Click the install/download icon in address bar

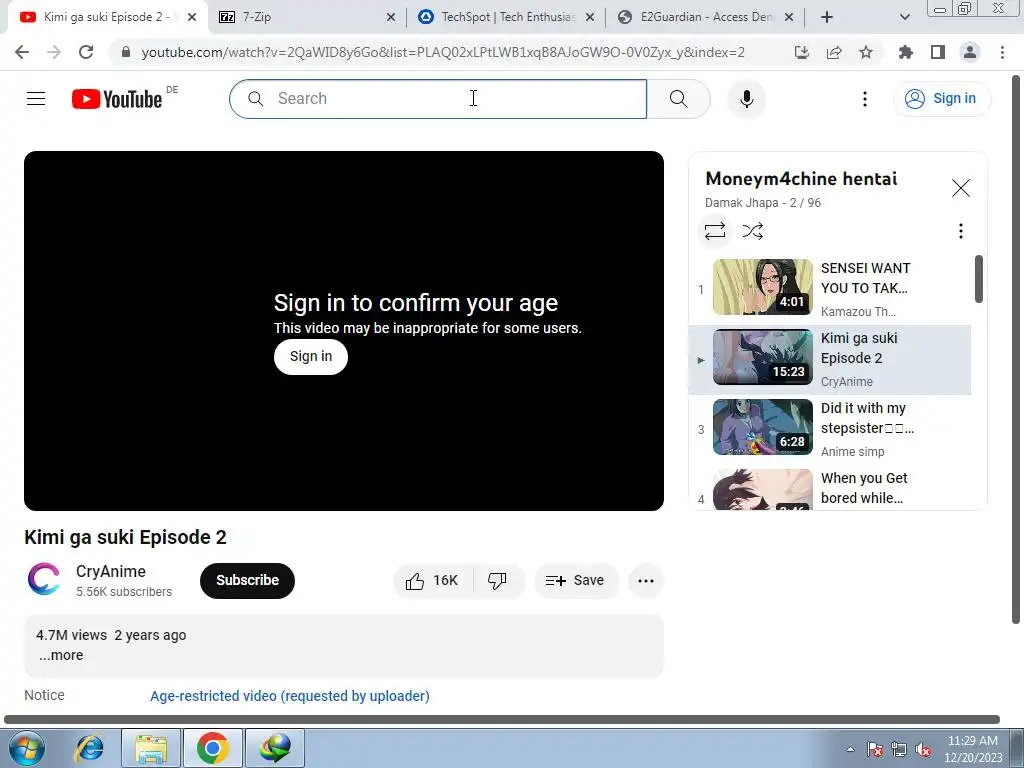[x=802, y=52]
